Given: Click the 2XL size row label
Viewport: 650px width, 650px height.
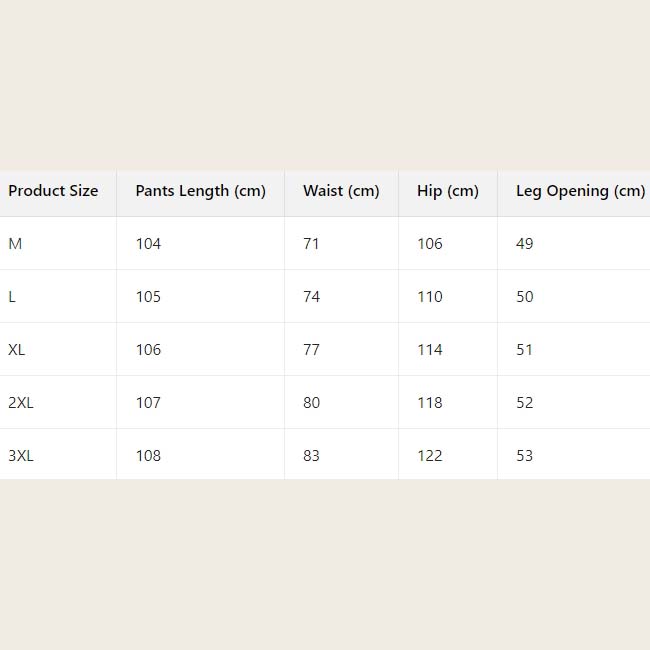Looking at the screenshot, I should tap(21, 403).
